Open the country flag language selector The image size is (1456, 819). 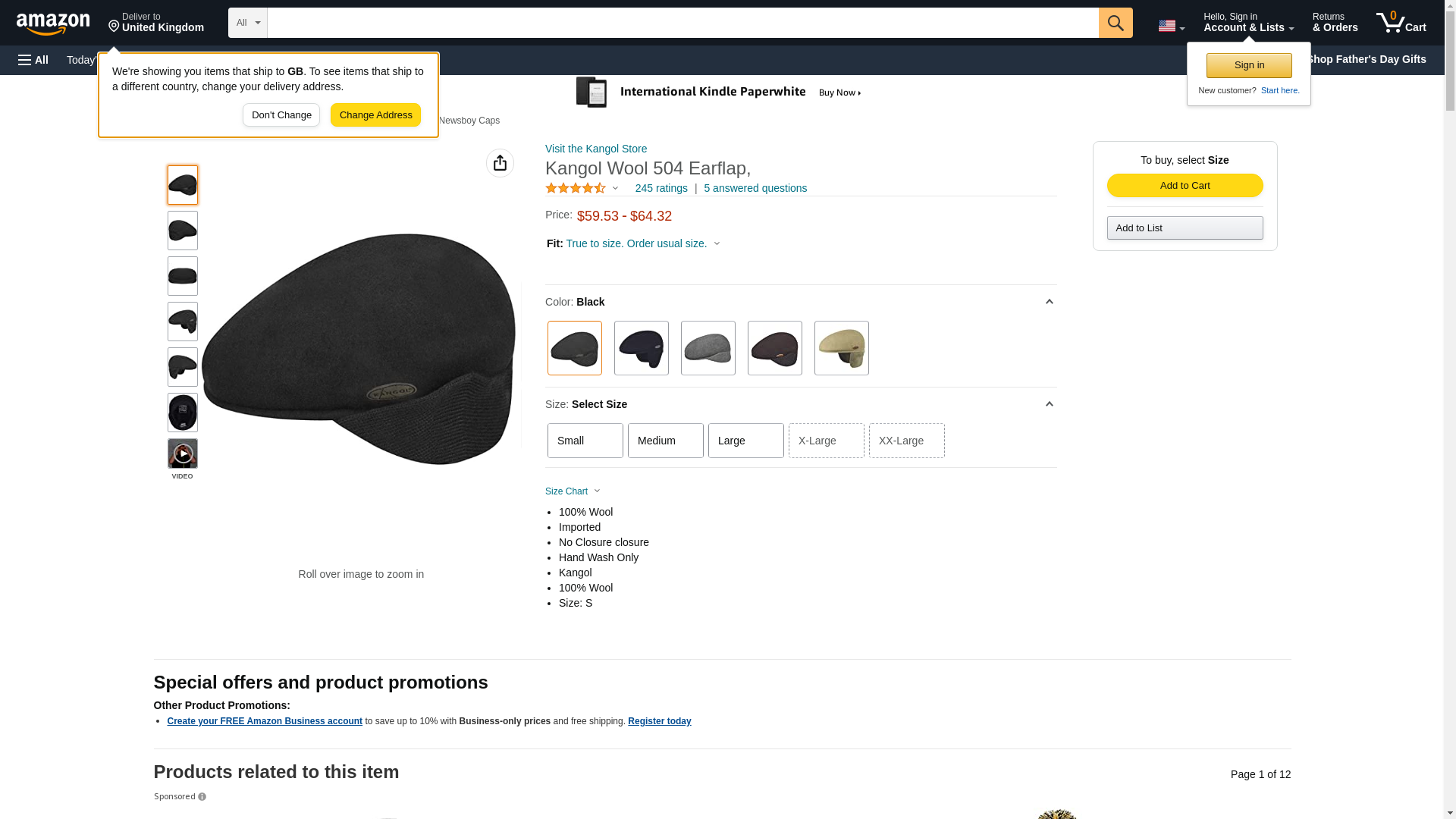[x=1171, y=26]
